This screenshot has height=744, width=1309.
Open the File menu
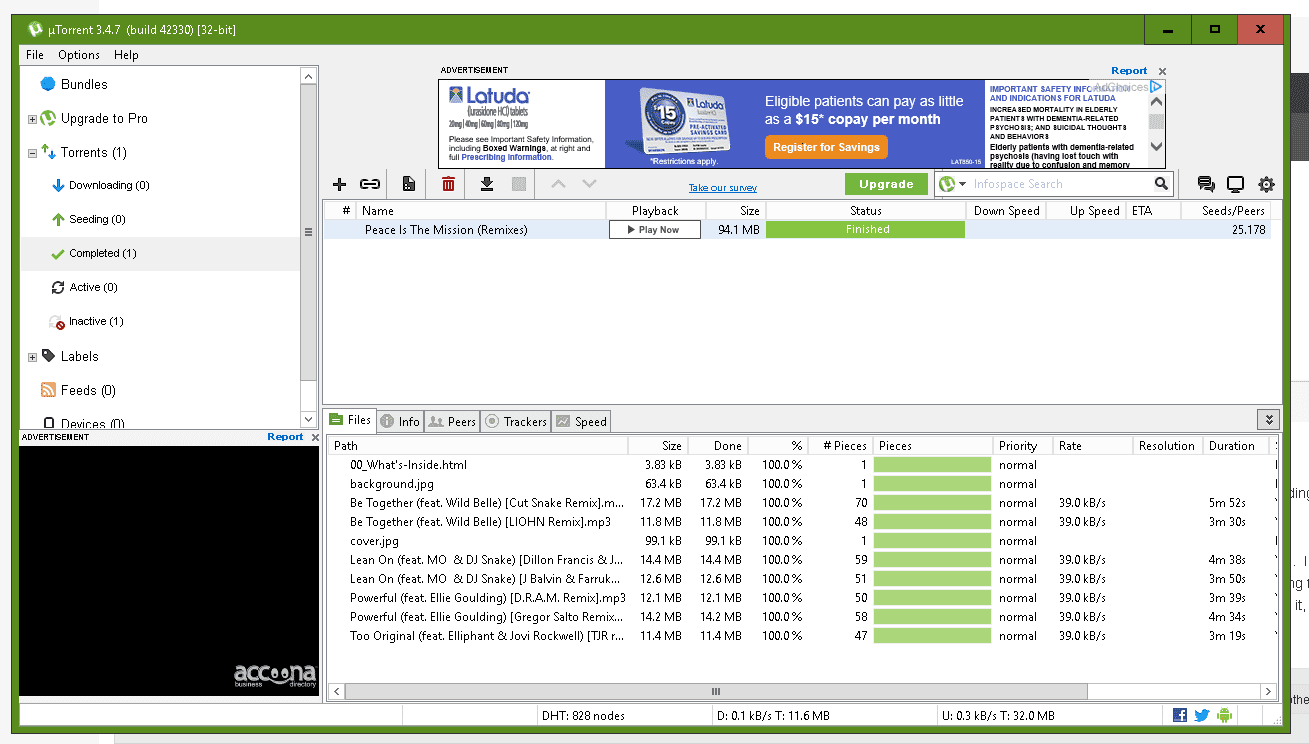pos(35,55)
